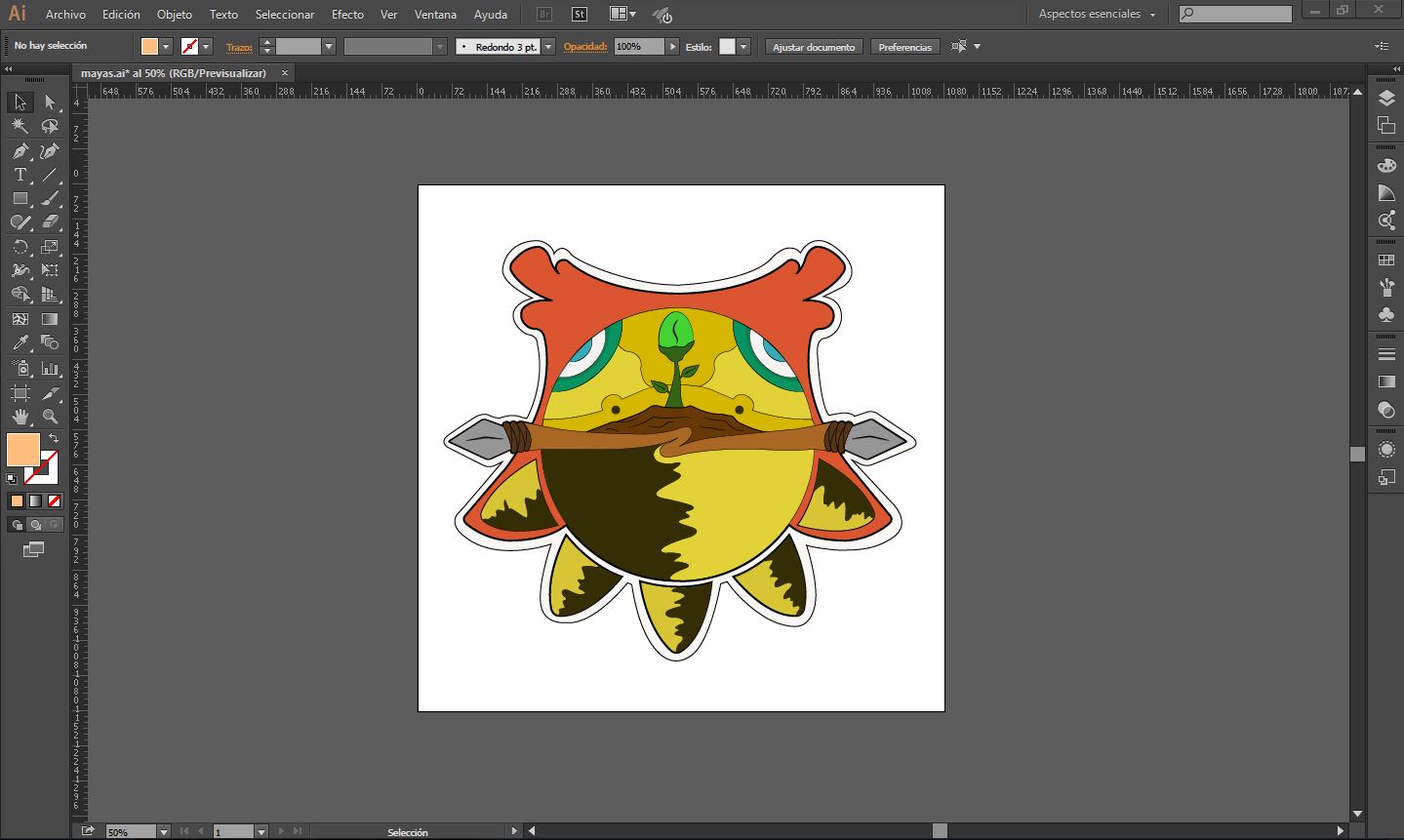This screenshot has width=1404, height=840.
Task: Select the Column Graph tool
Action: coord(50,369)
